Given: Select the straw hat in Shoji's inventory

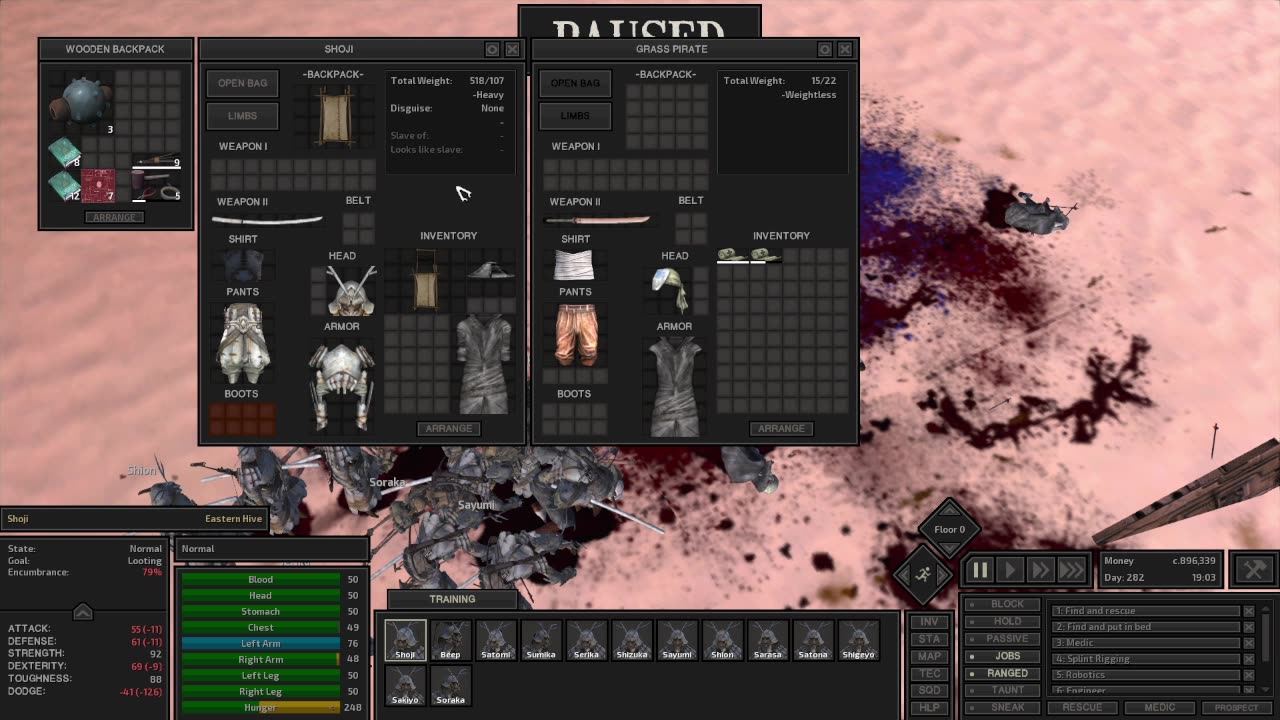Looking at the screenshot, I should [490, 268].
